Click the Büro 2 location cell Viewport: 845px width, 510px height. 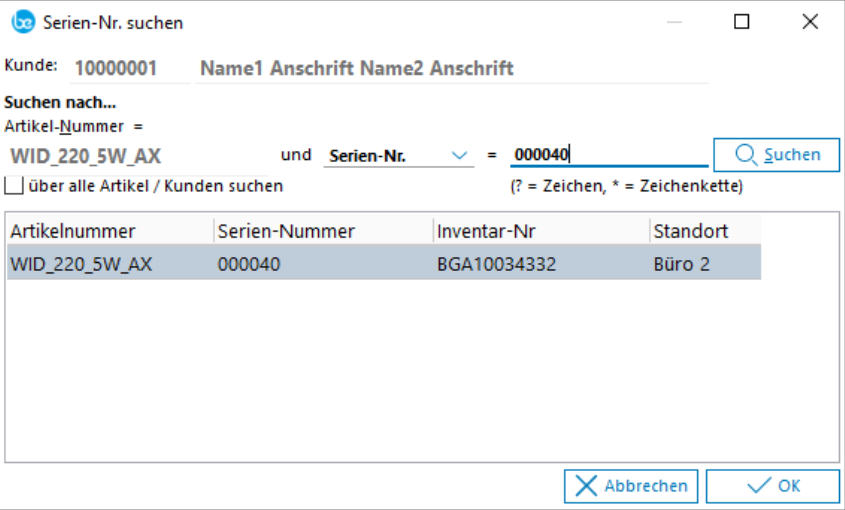682,265
